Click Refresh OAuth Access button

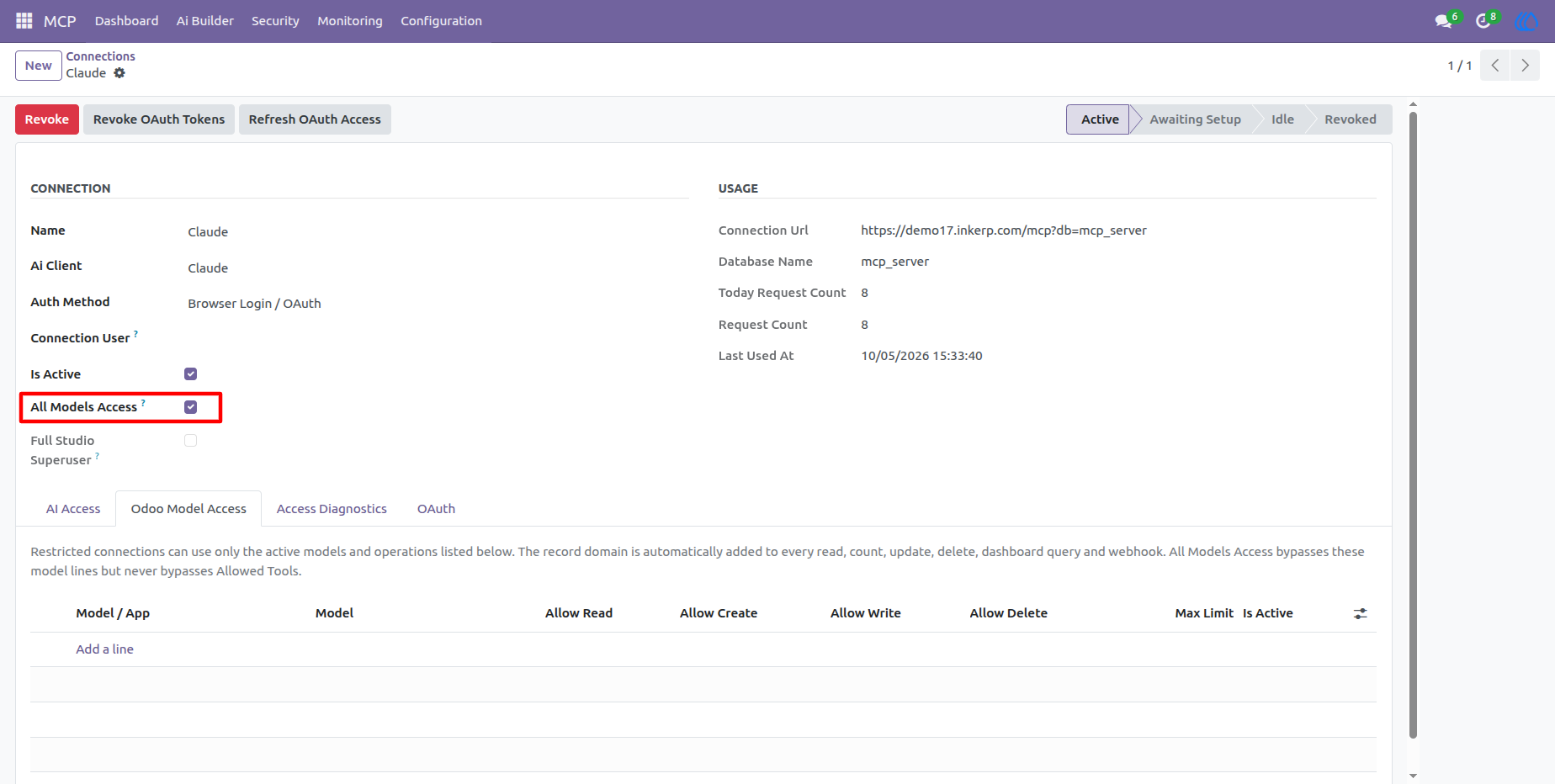(315, 119)
